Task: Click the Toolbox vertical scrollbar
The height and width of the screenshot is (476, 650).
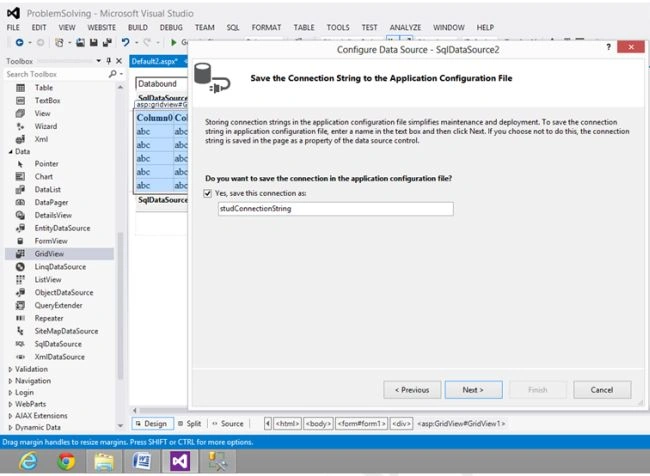Action: (x=120, y=306)
